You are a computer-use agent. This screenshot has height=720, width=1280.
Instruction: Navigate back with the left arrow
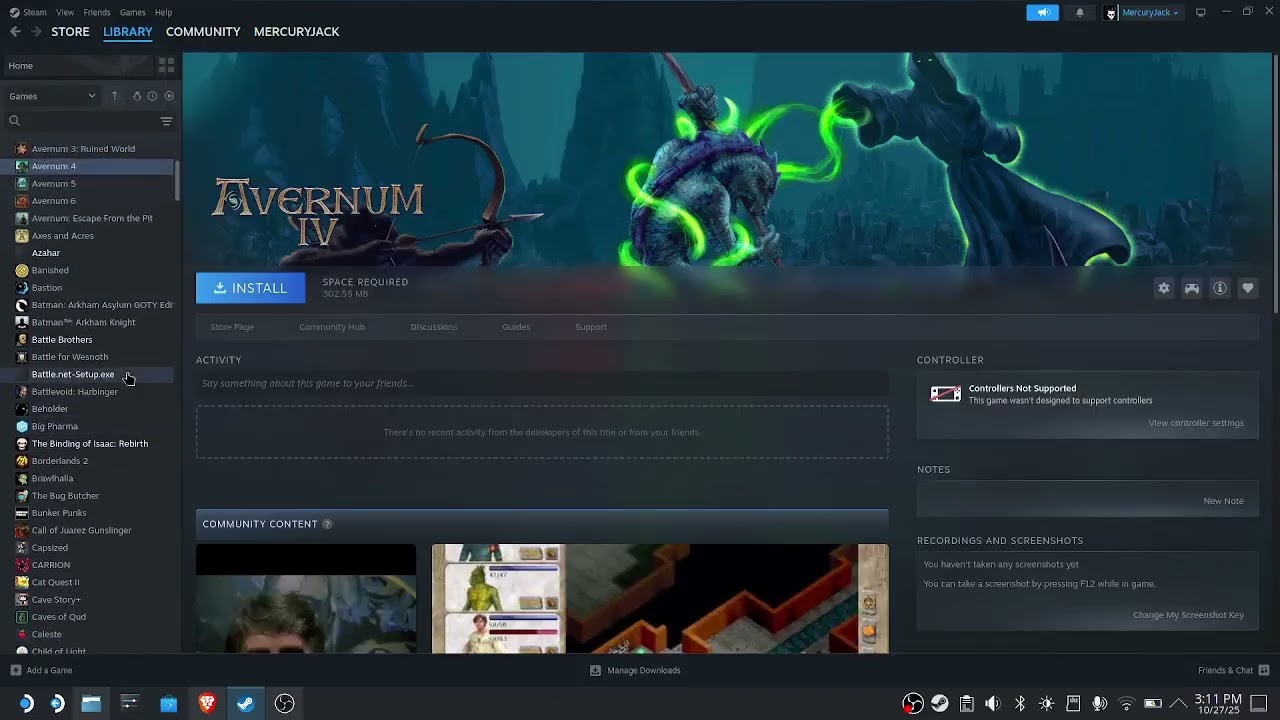(15, 32)
